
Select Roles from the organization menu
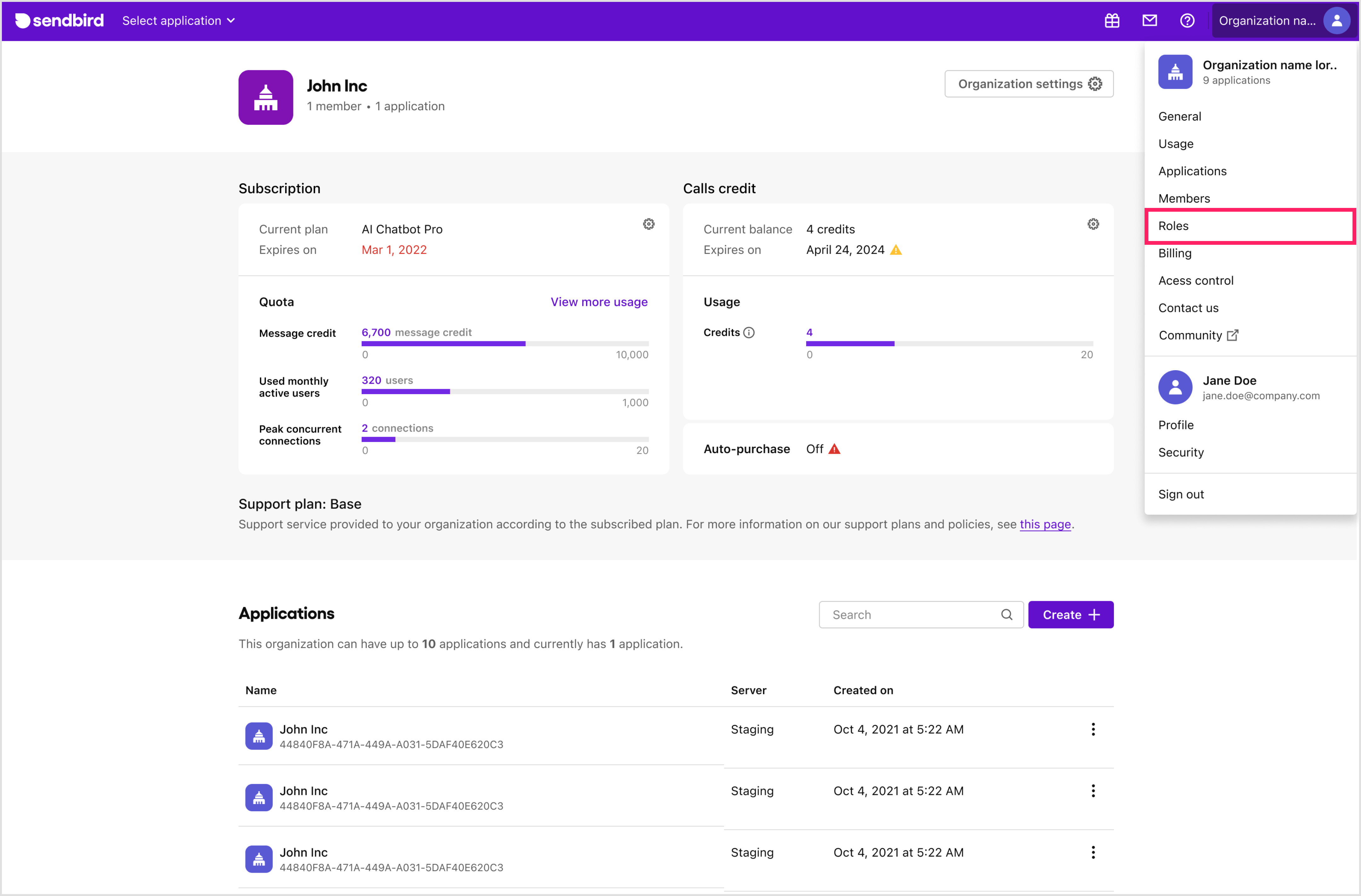click(1174, 225)
